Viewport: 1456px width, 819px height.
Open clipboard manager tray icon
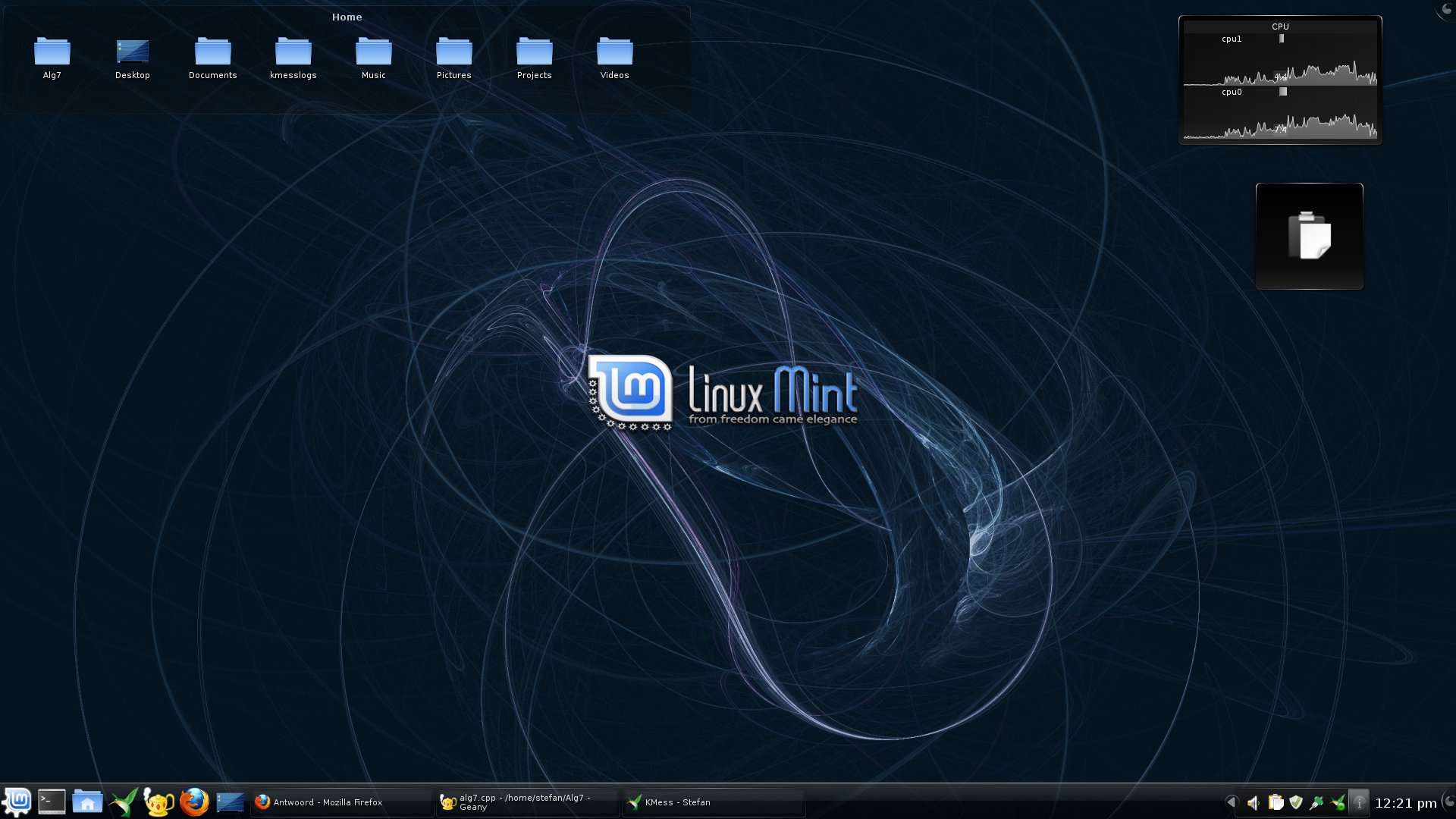pos(1276,802)
